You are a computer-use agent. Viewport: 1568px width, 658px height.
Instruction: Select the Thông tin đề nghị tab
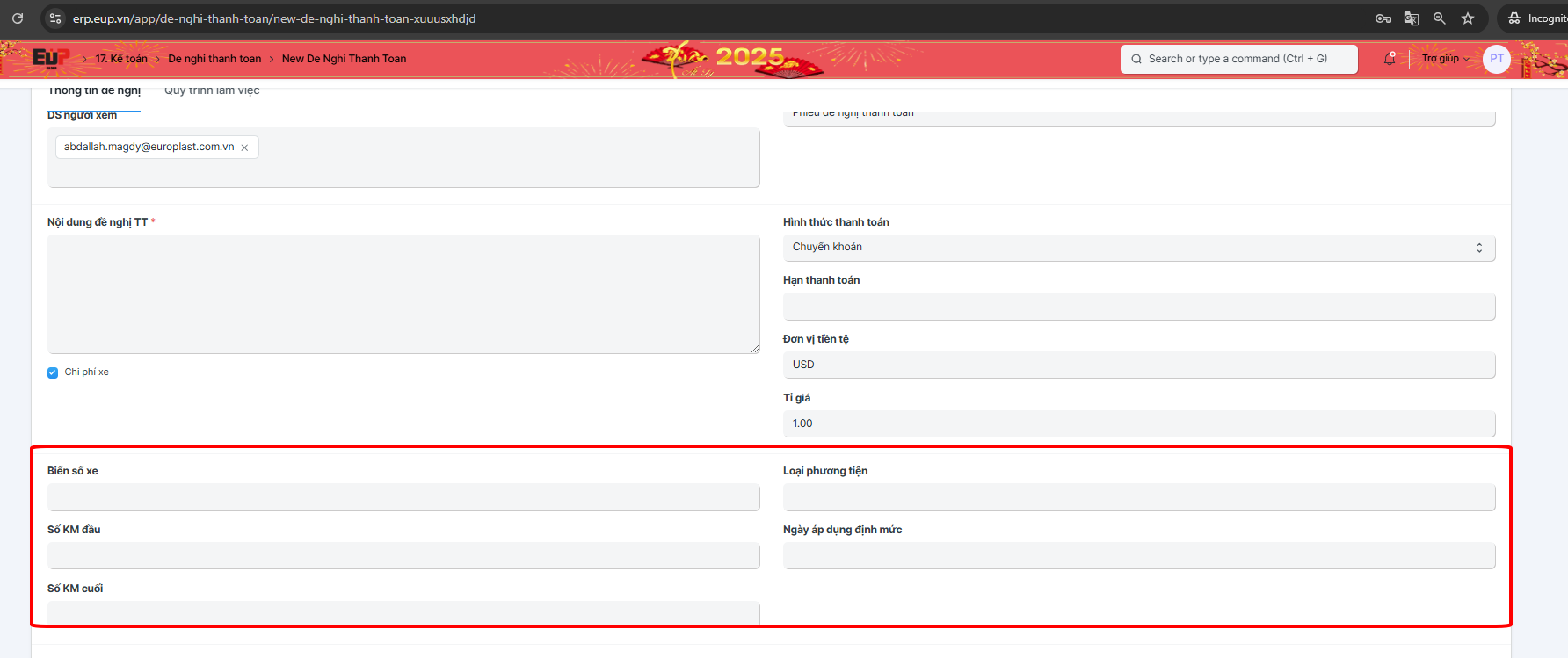(x=94, y=90)
